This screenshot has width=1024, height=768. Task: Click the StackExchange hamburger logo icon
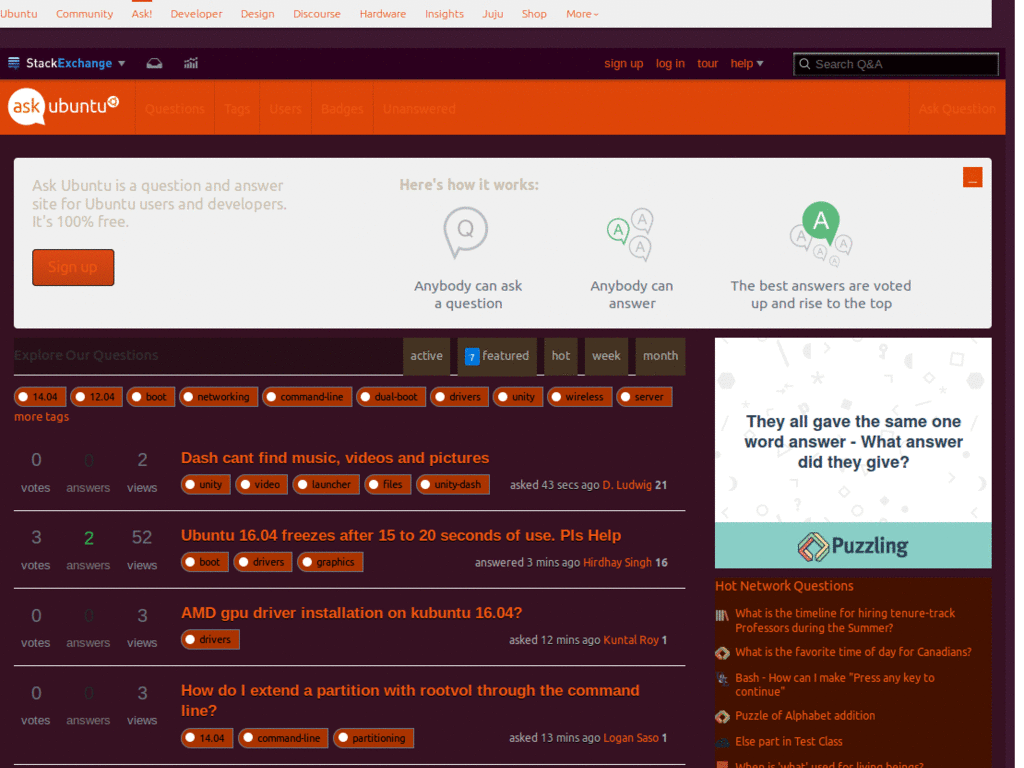(14, 63)
